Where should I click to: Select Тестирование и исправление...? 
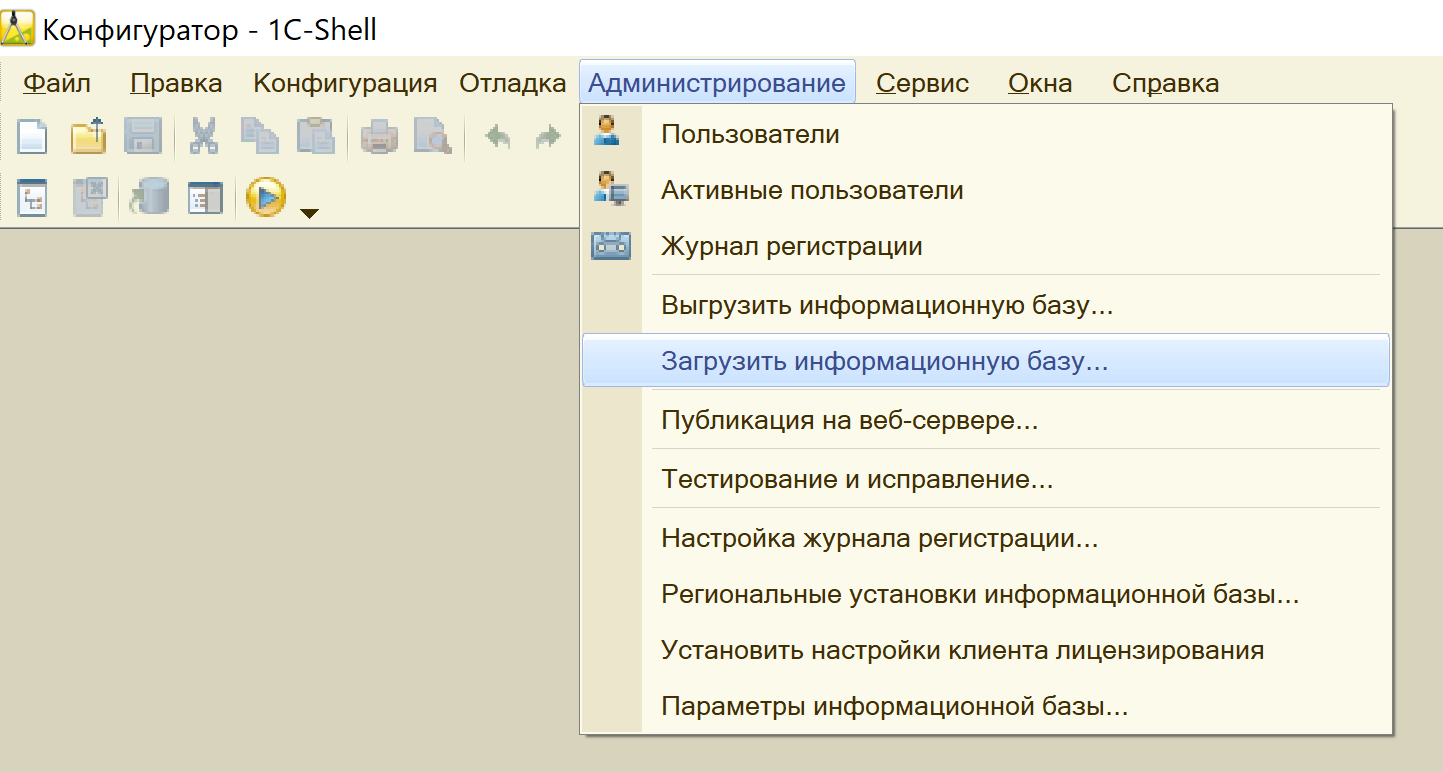(986, 479)
